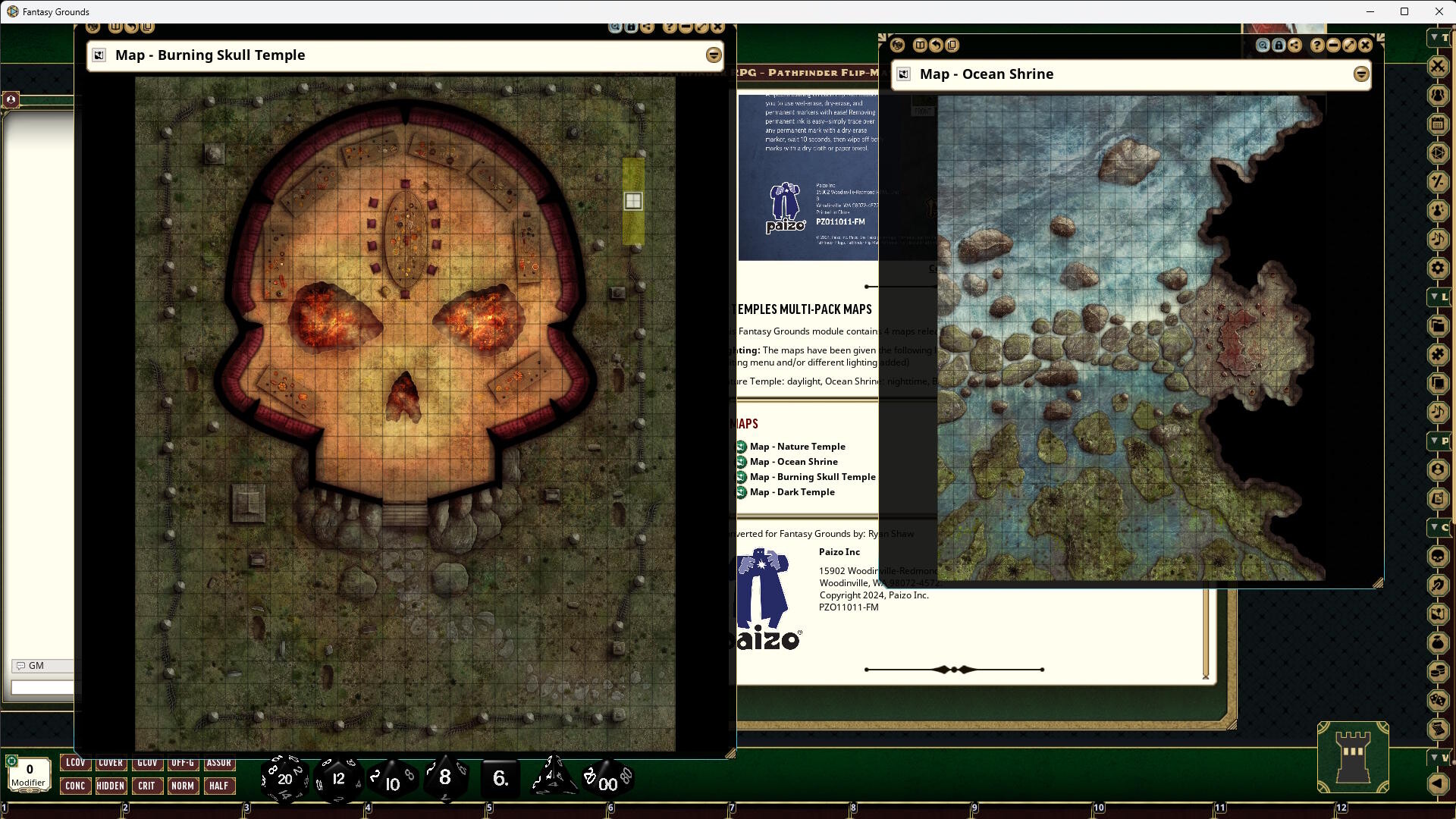Click the sidebar collapse arrow button
The width and height of the screenshot is (1456, 819).
coord(1438,784)
